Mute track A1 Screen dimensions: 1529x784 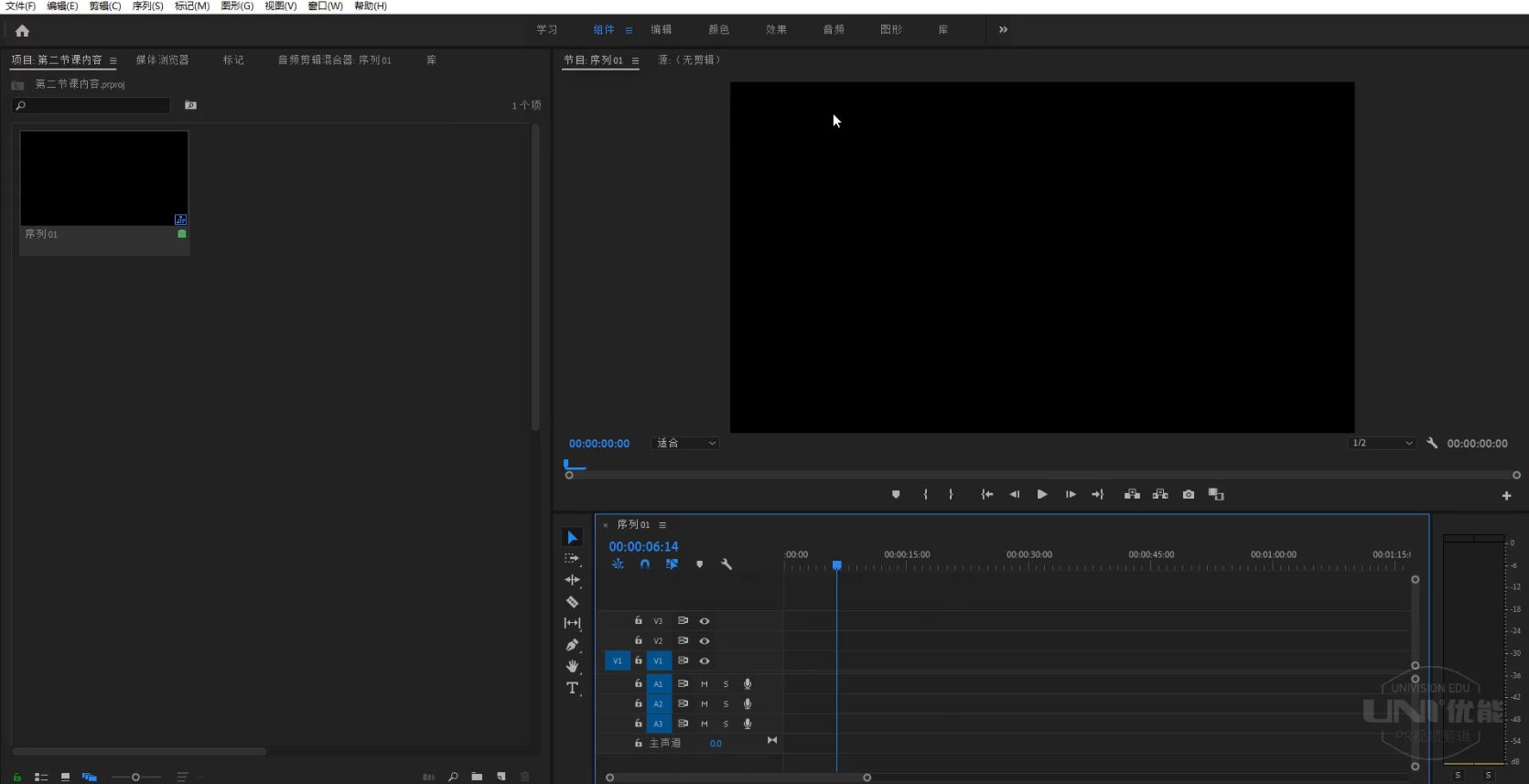[705, 684]
